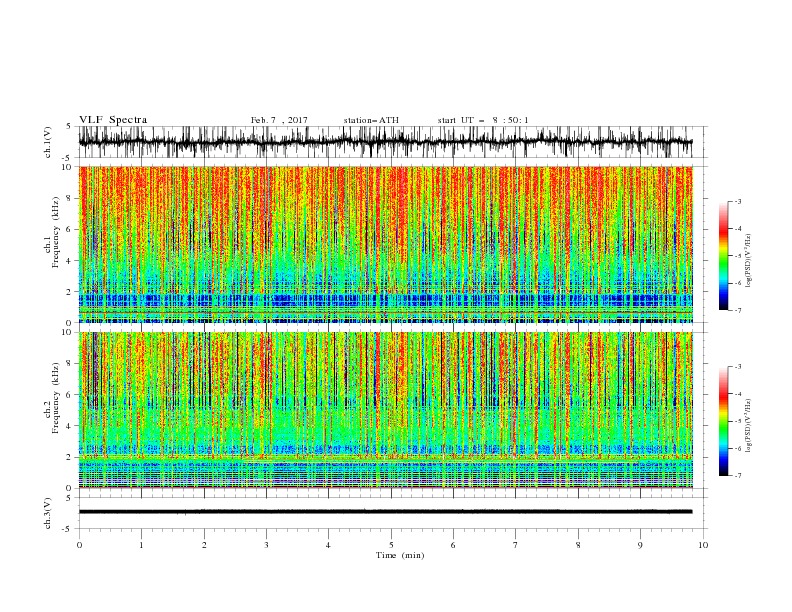Click the 'Time (min)' axis label
The height and width of the screenshot is (612, 792).
click(400, 555)
